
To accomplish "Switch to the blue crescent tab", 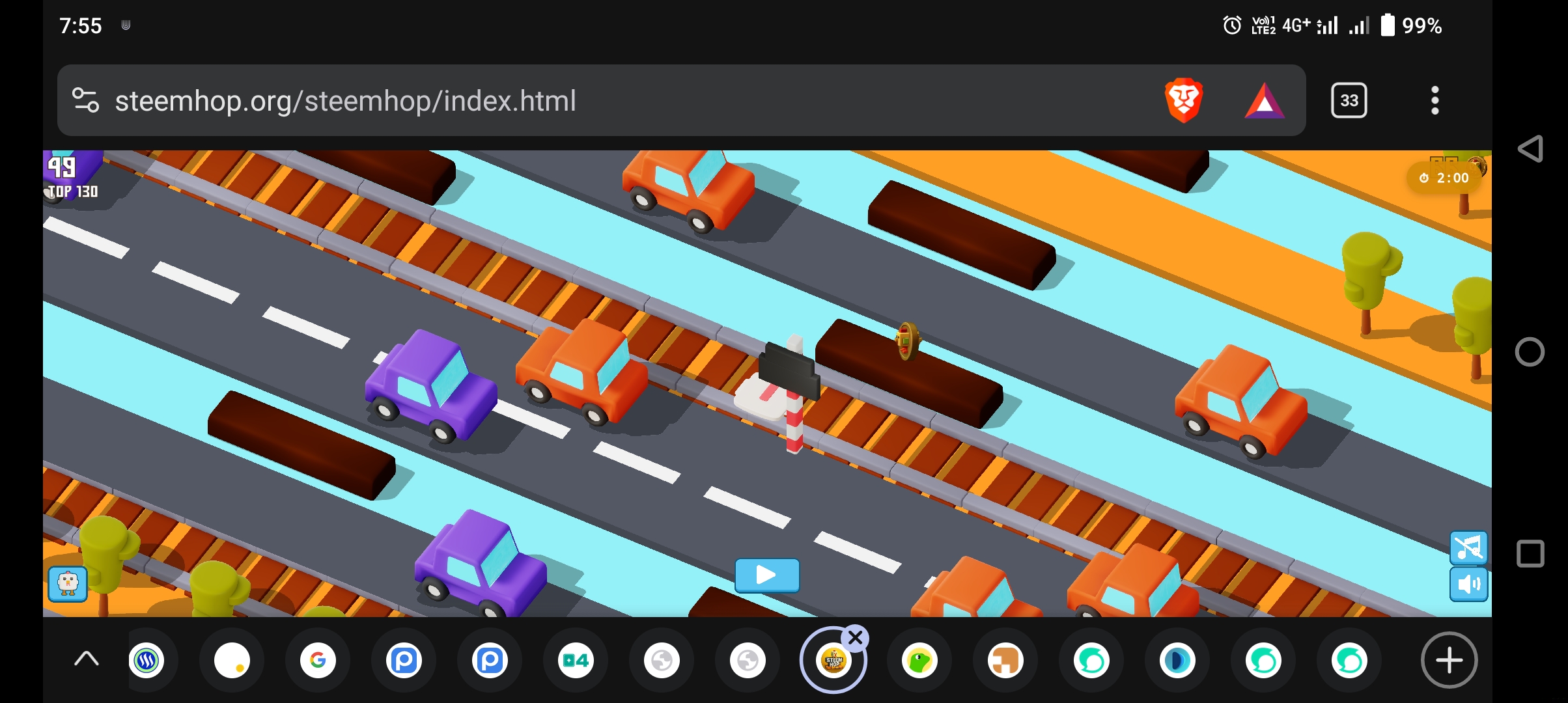I will tap(1177, 661).
